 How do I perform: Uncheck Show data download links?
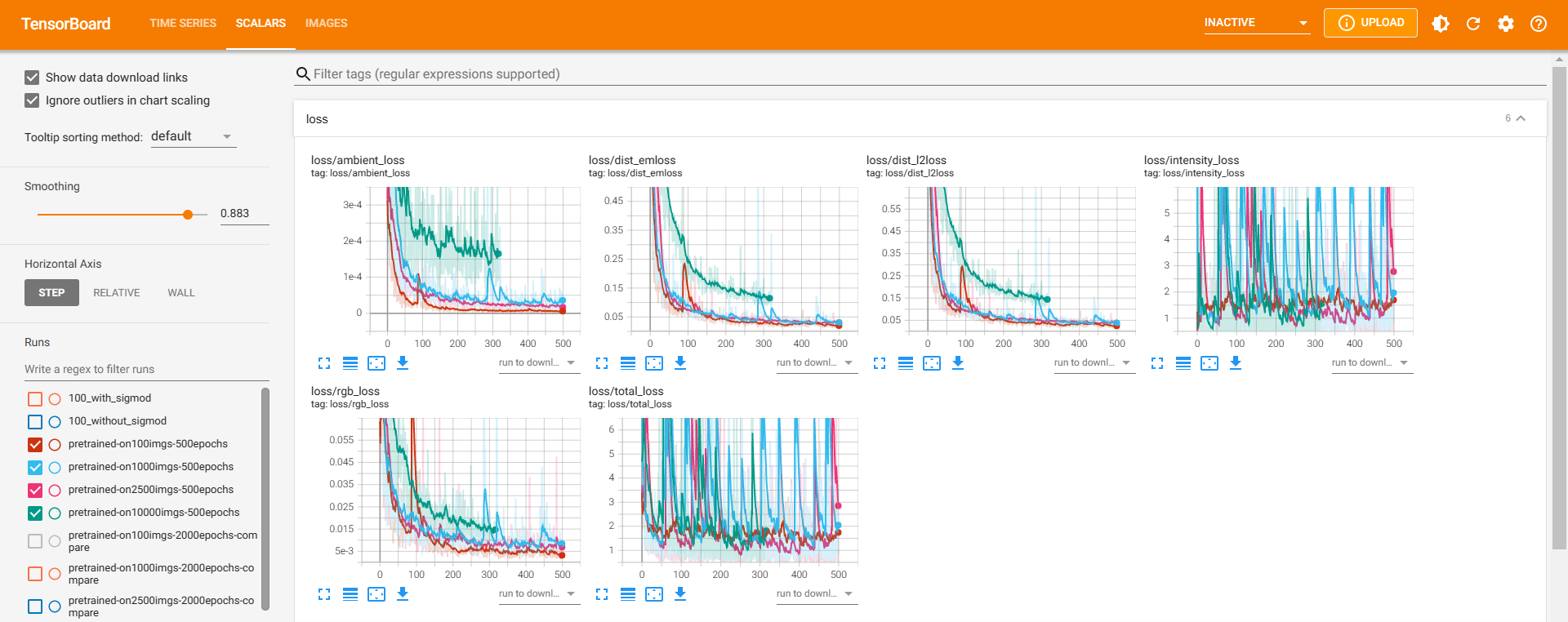click(32, 78)
